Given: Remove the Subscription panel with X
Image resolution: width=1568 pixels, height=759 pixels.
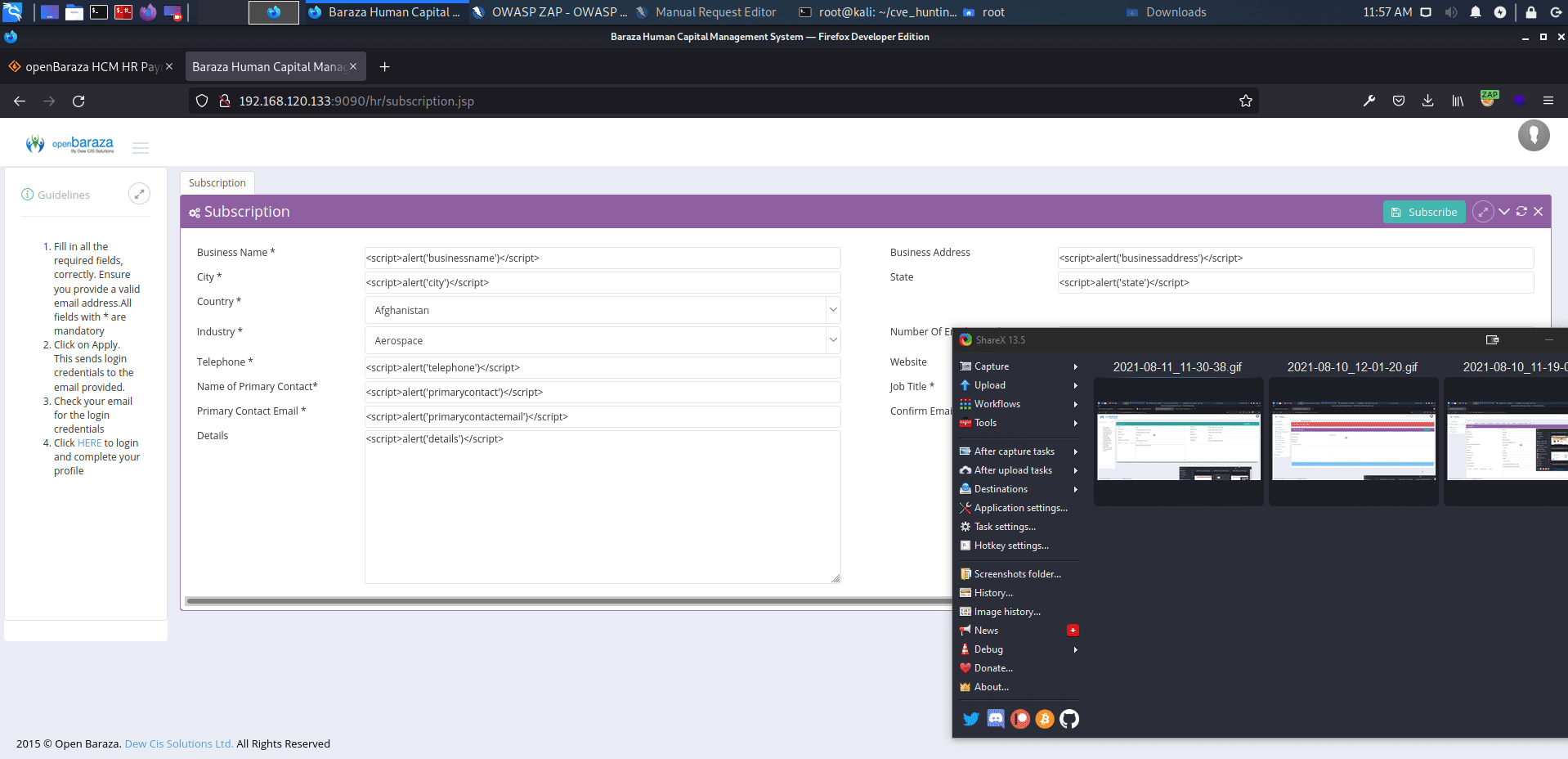Looking at the screenshot, I should tap(1538, 211).
